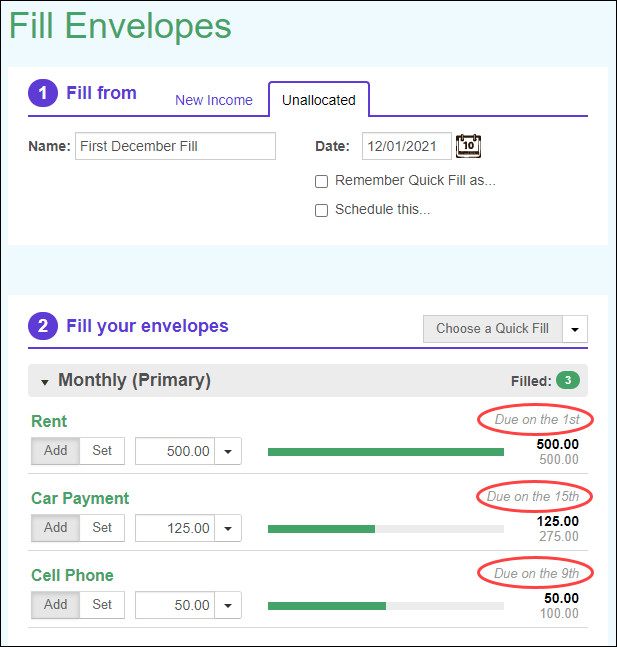This screenshot has height=647, width=617.
Task: Open the calendar date picker icon
Action: point(469,146)
